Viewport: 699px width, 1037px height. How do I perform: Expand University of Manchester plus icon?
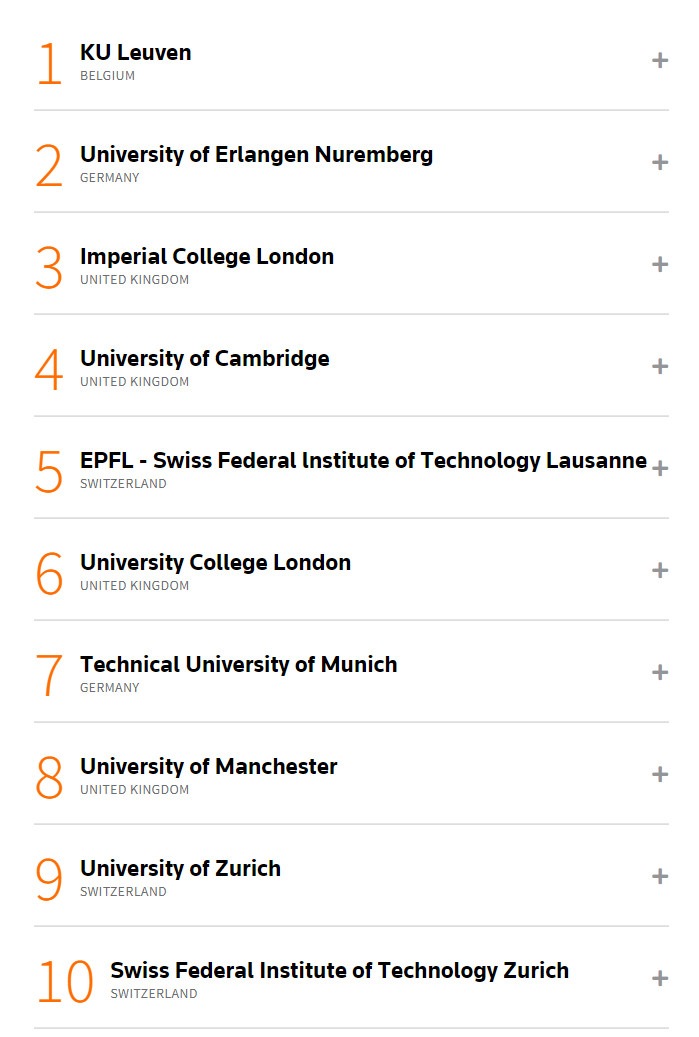click(659, 774)
